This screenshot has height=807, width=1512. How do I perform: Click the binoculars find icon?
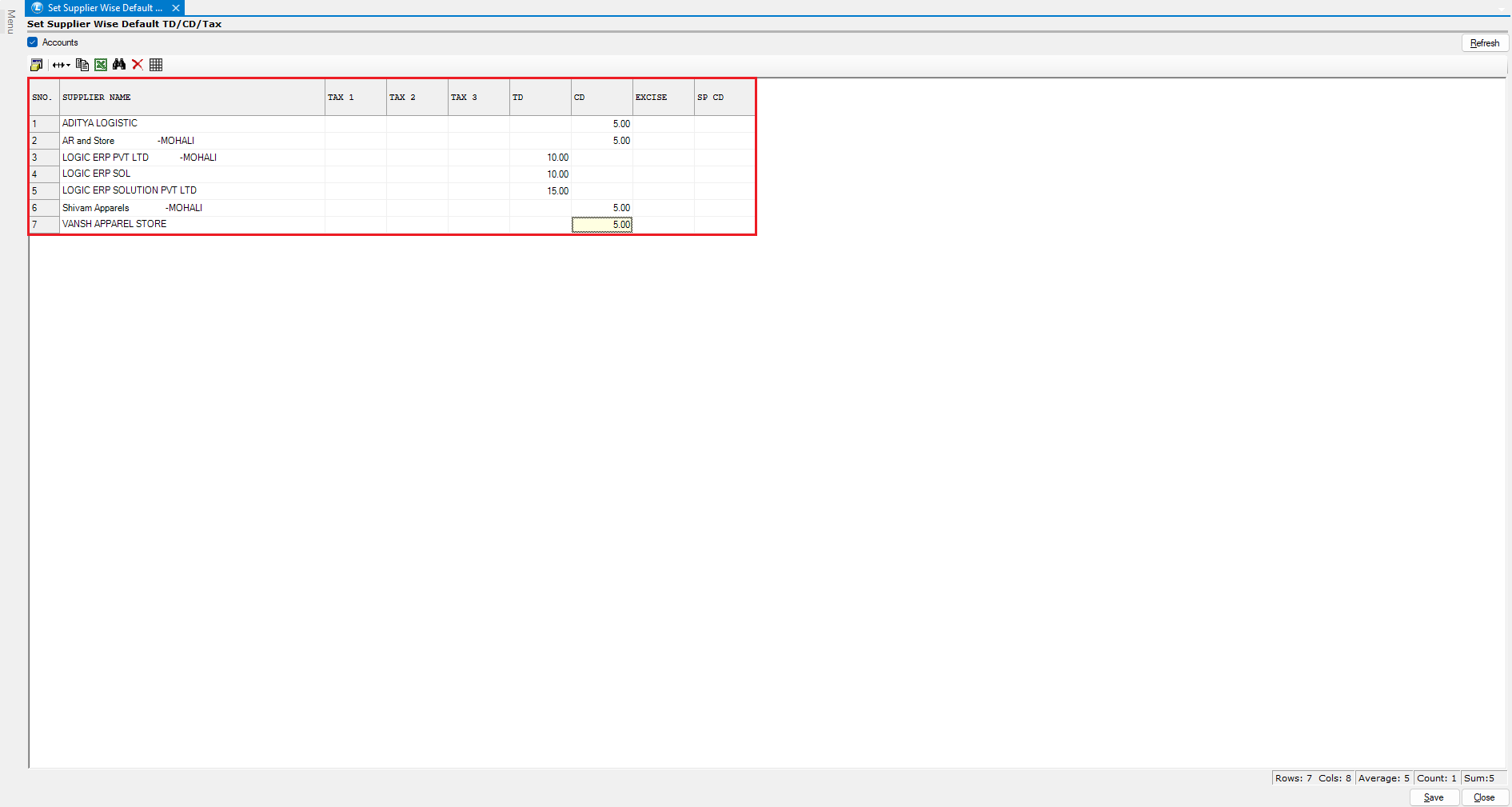click(x=119, y=65)
